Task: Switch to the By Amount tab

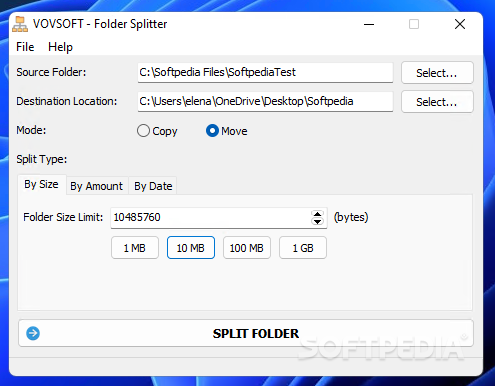Action: (97, 186)
